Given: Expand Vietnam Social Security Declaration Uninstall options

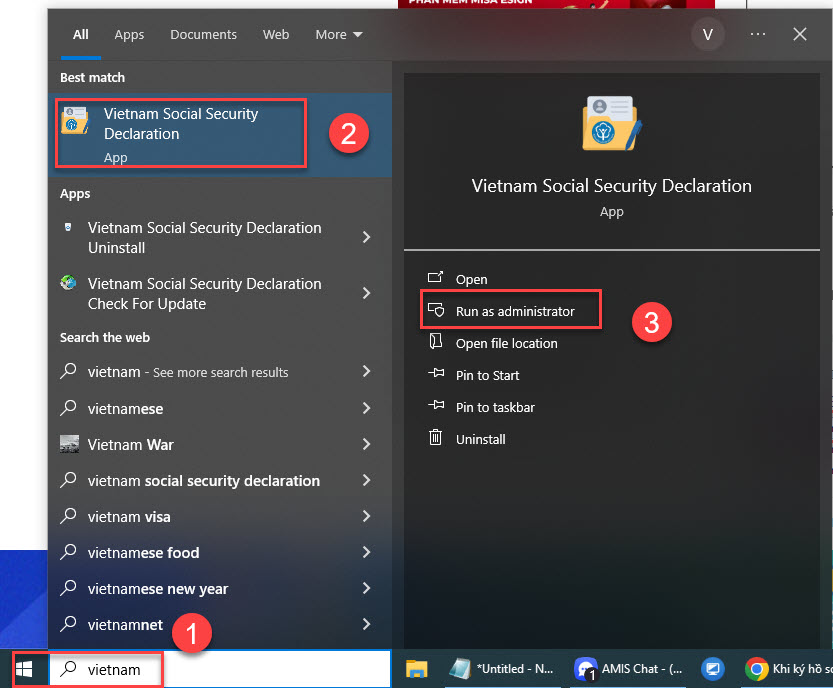Looking at the screenshot, I should click(x=366, y=238).
